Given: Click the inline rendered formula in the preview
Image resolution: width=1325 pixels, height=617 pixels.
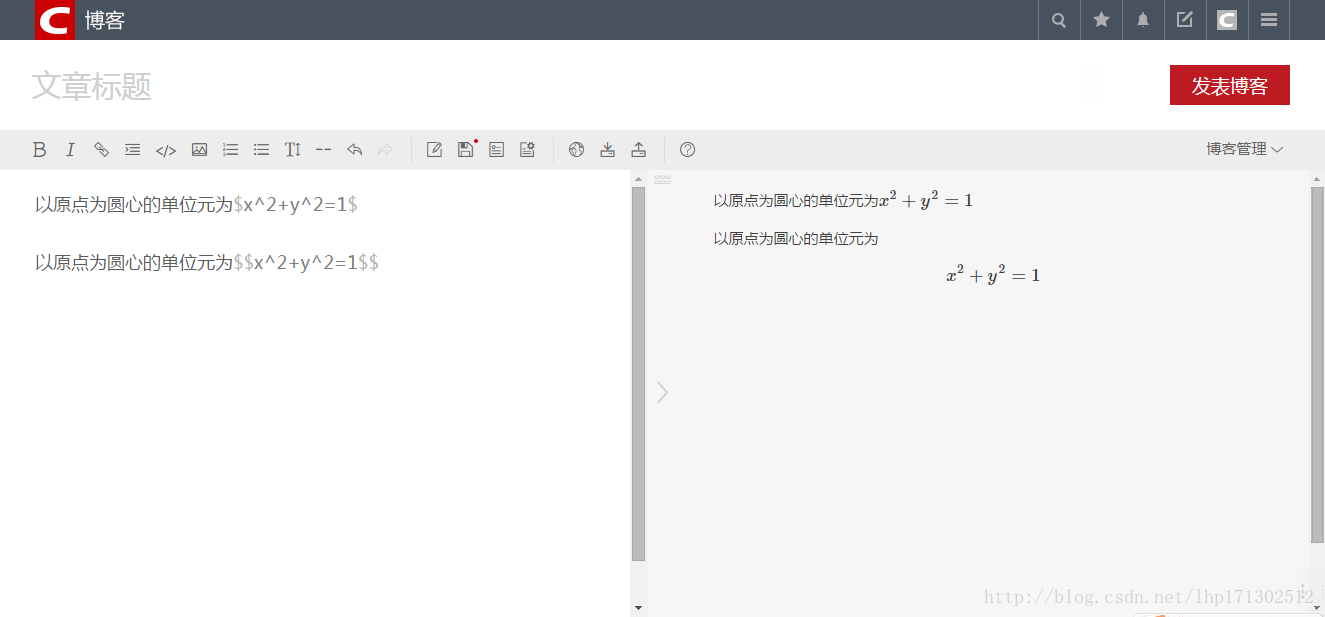Looking at the screenshot, I should [x=926, y=200].
